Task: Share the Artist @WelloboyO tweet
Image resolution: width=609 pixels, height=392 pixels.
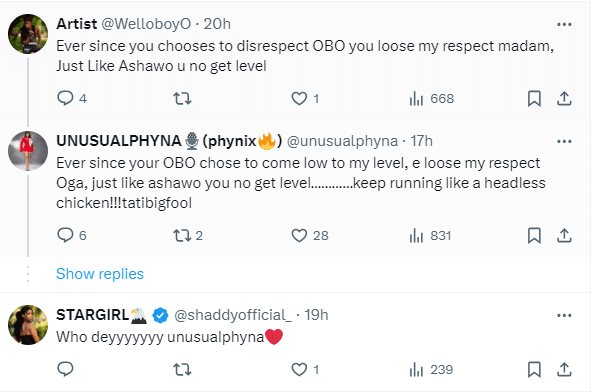Action: [x=564, y=98]
